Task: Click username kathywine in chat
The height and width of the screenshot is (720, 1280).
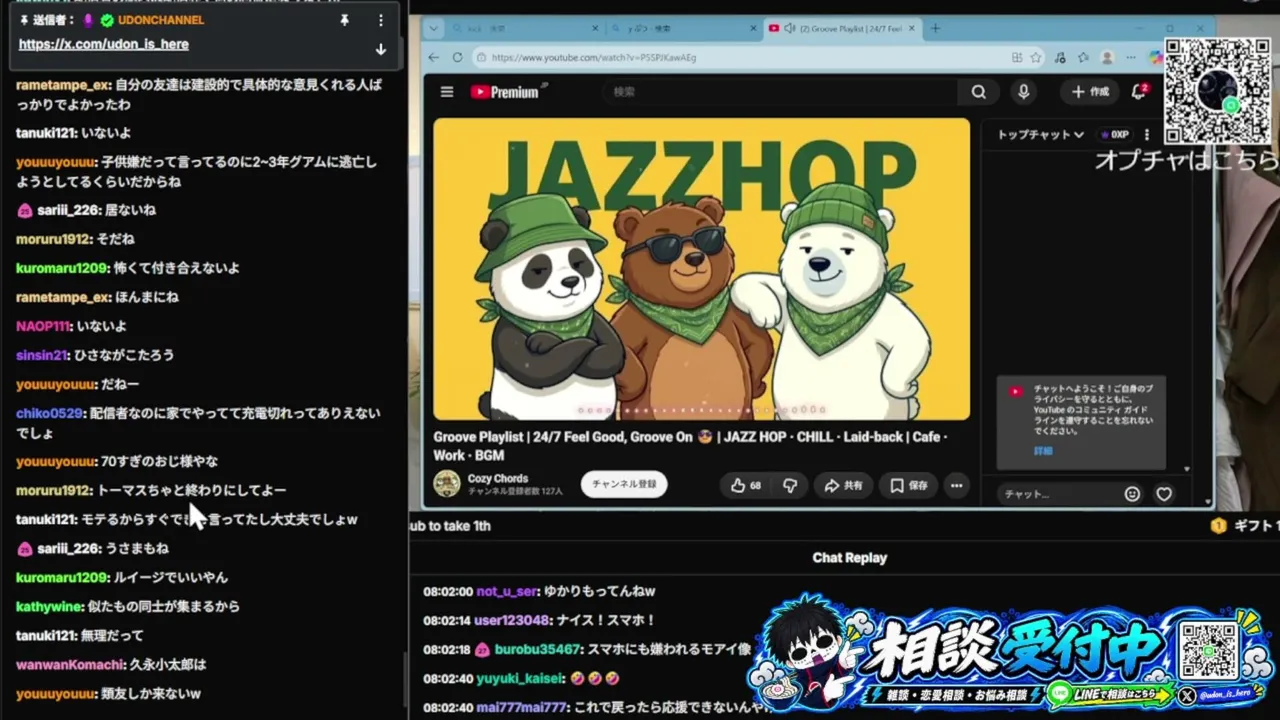Action: point(48,606)
